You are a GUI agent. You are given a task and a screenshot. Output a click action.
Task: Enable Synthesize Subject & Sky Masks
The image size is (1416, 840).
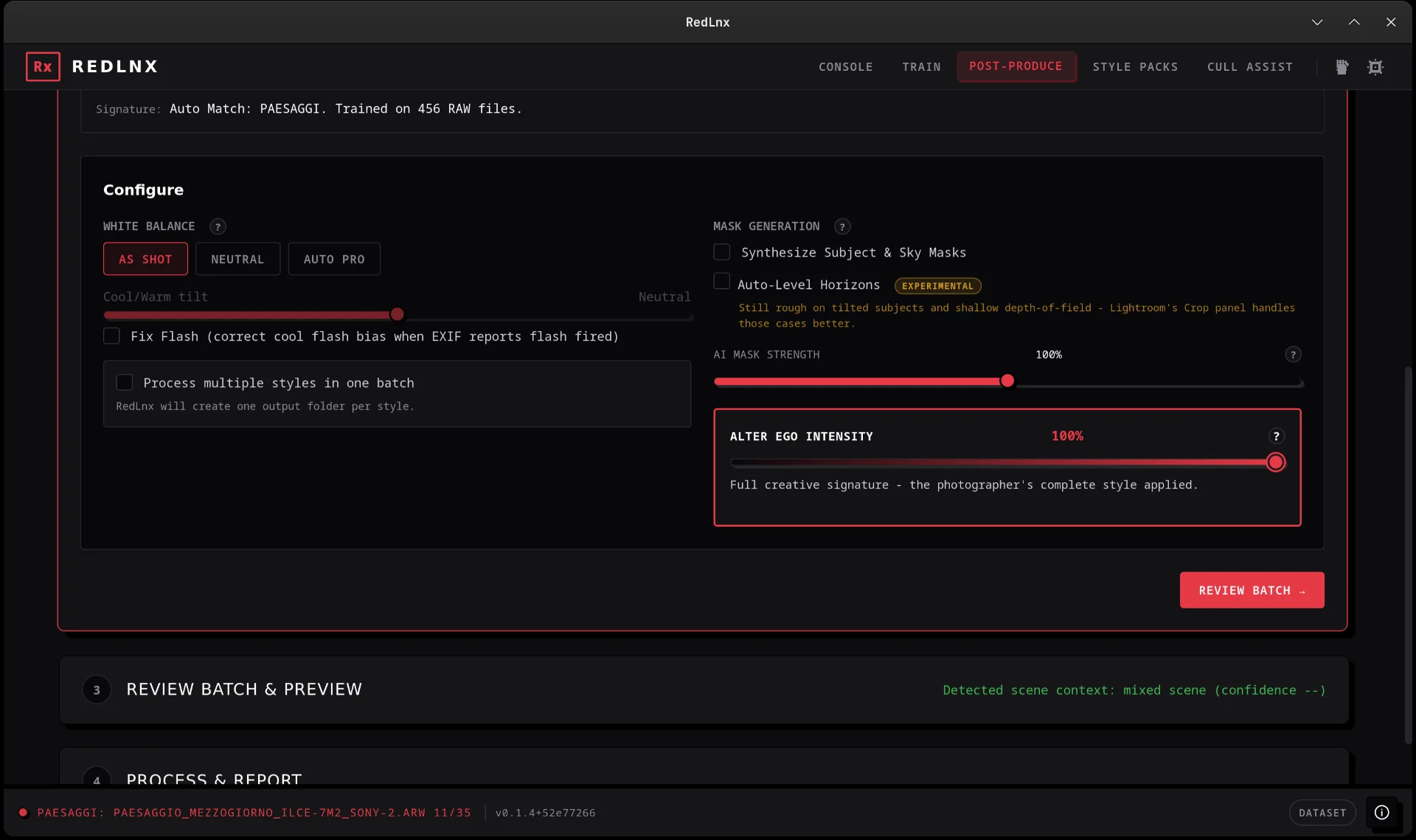[x=722, y=252]
